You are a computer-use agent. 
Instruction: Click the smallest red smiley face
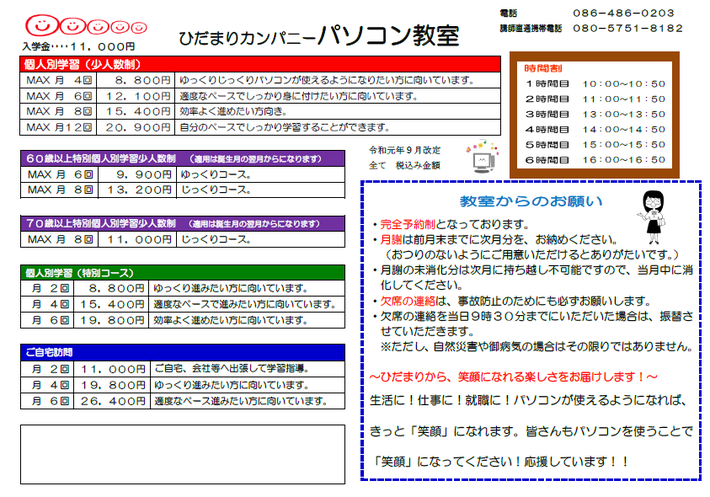[x=139, y=28]
